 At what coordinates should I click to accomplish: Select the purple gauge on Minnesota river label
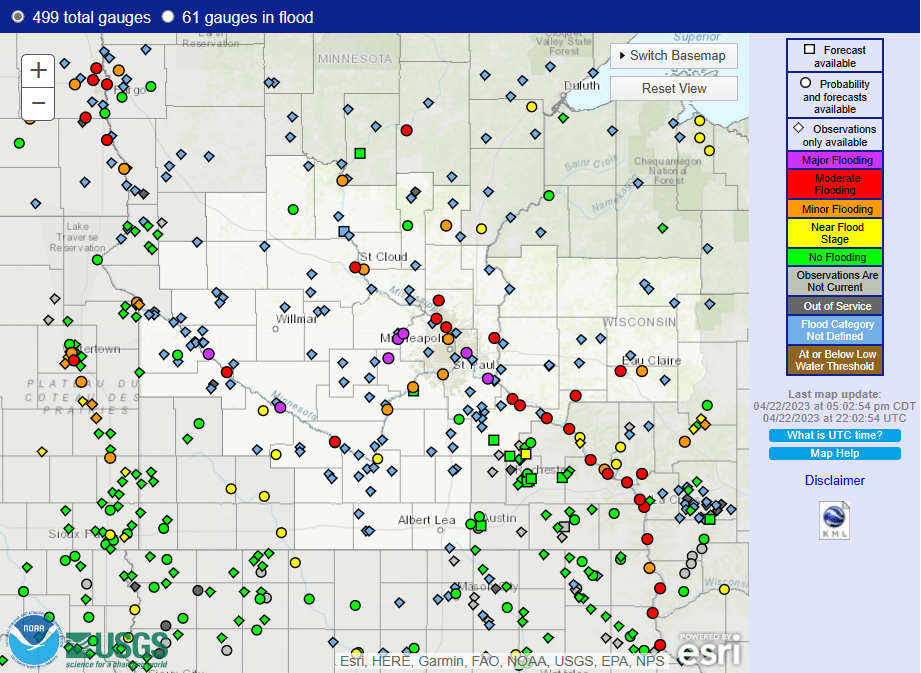click(280, 407)
